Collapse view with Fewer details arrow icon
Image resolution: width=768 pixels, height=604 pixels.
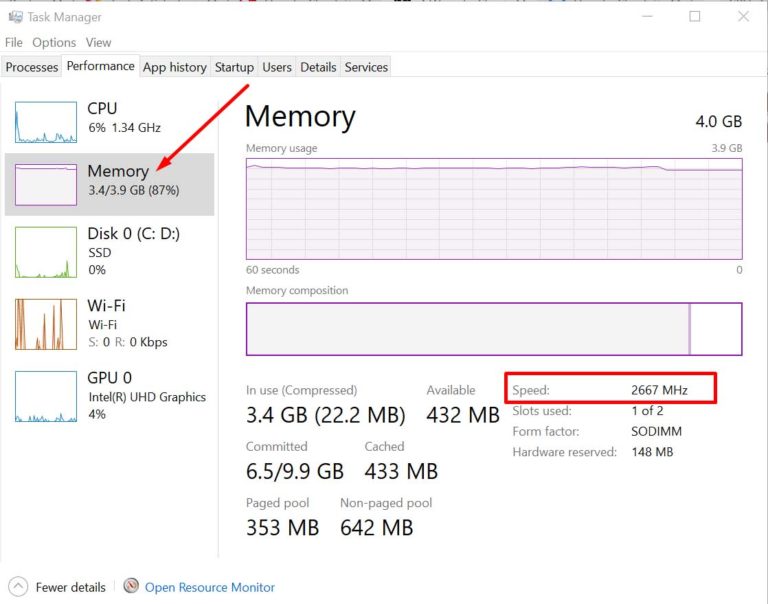point(18,586)
